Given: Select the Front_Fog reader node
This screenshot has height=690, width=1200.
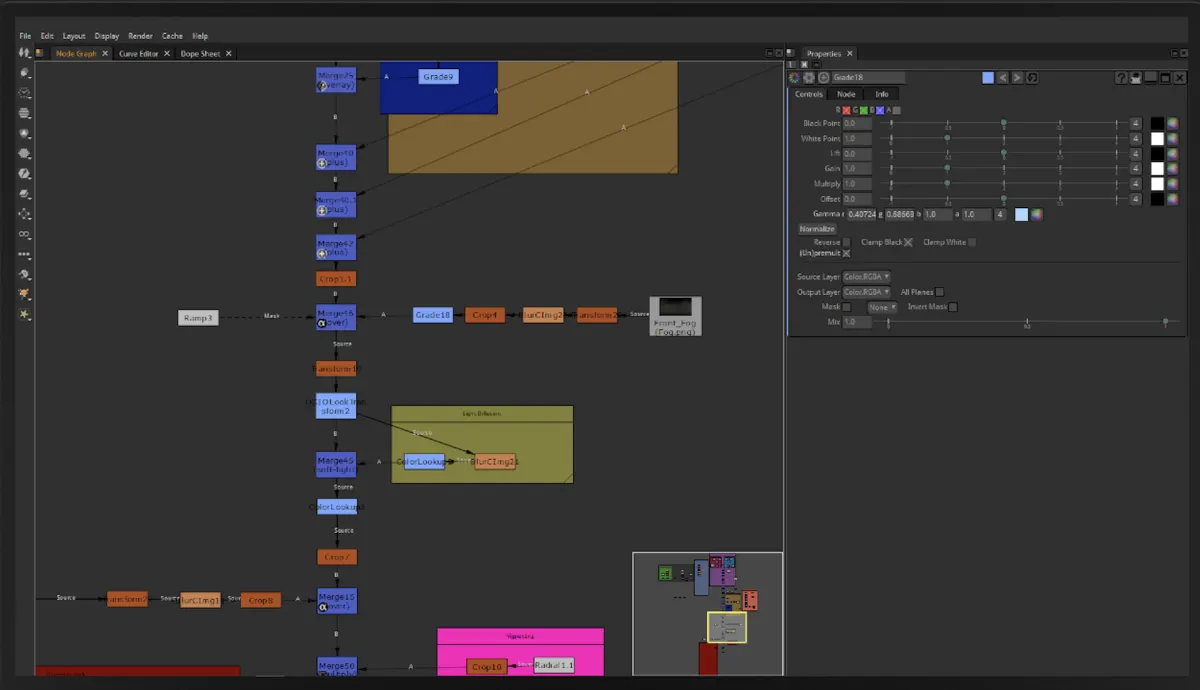Looking at the screenshot, I should (x=675, y=316).
